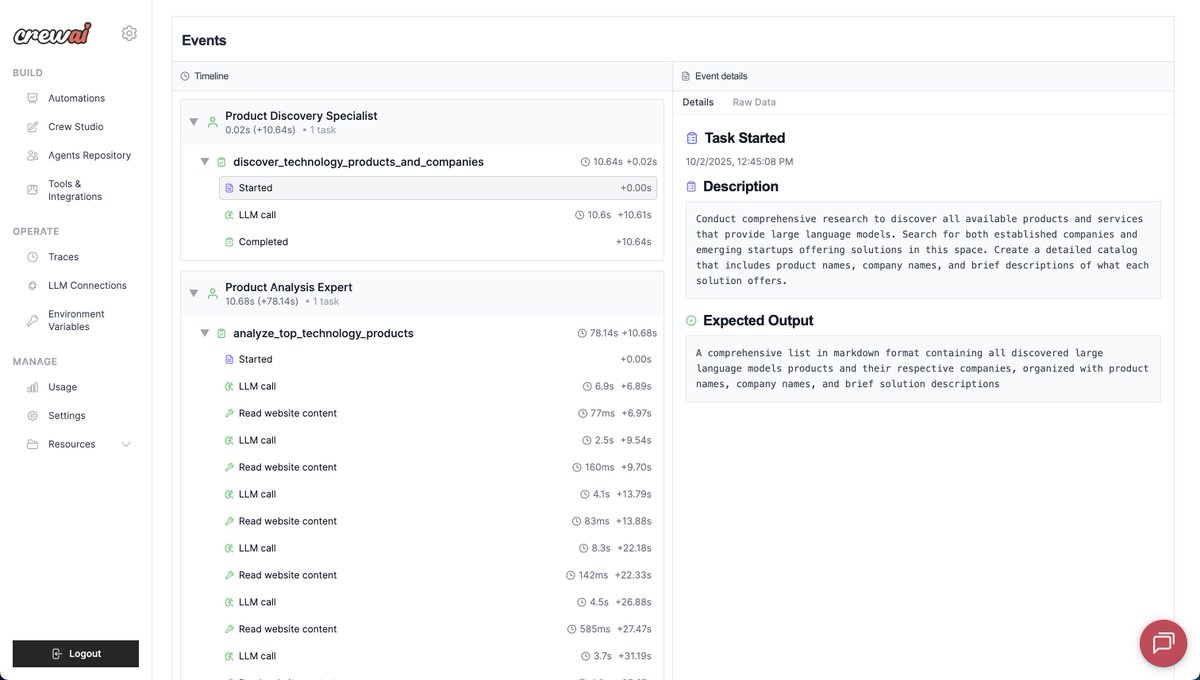Switch to the Details tab
The height and width of the screenshot is (680, 1200).
click(x=698, y=102)
